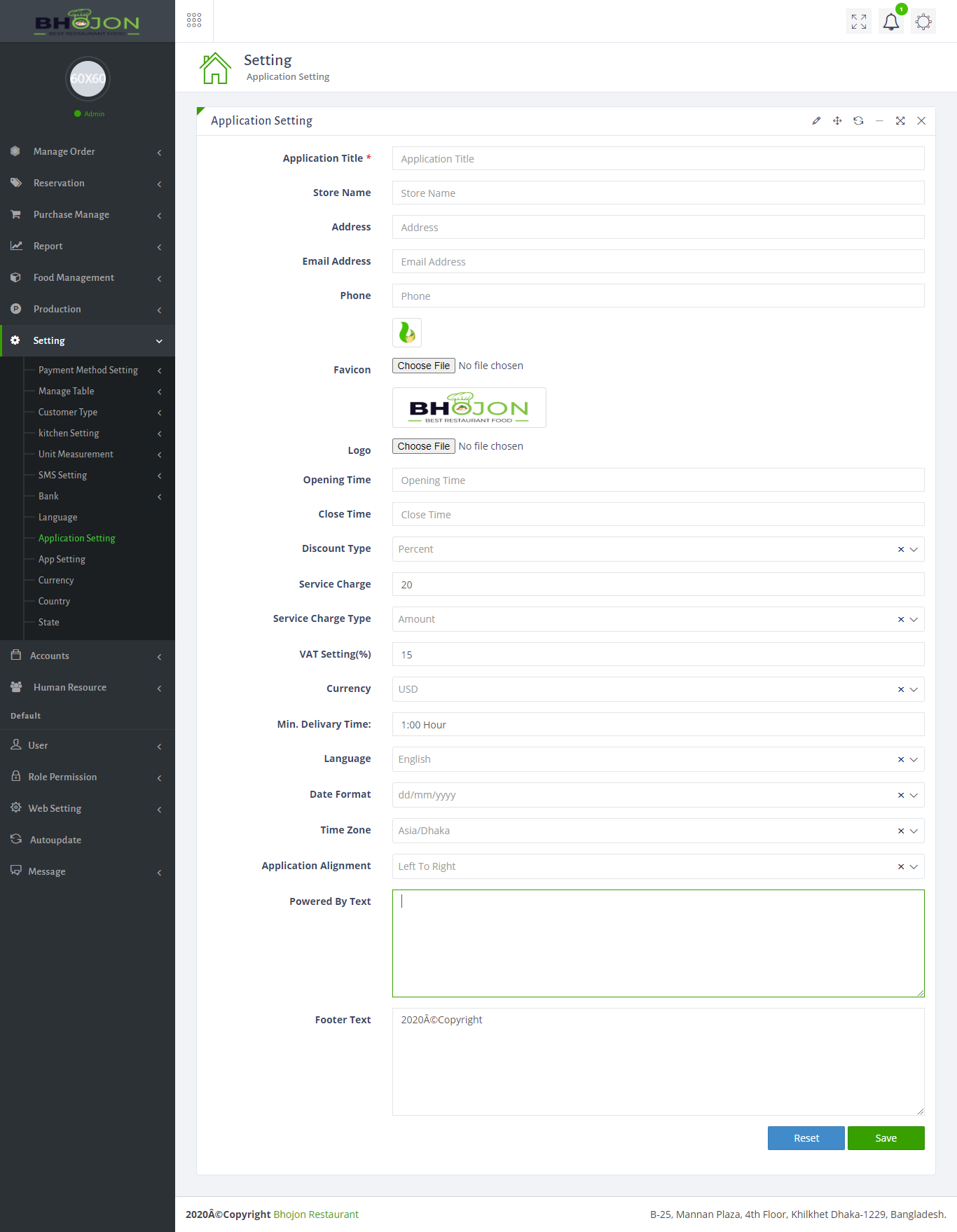Click the Footer Text textarea
The image size is (957, 1232).
[x=659, y=1062]
